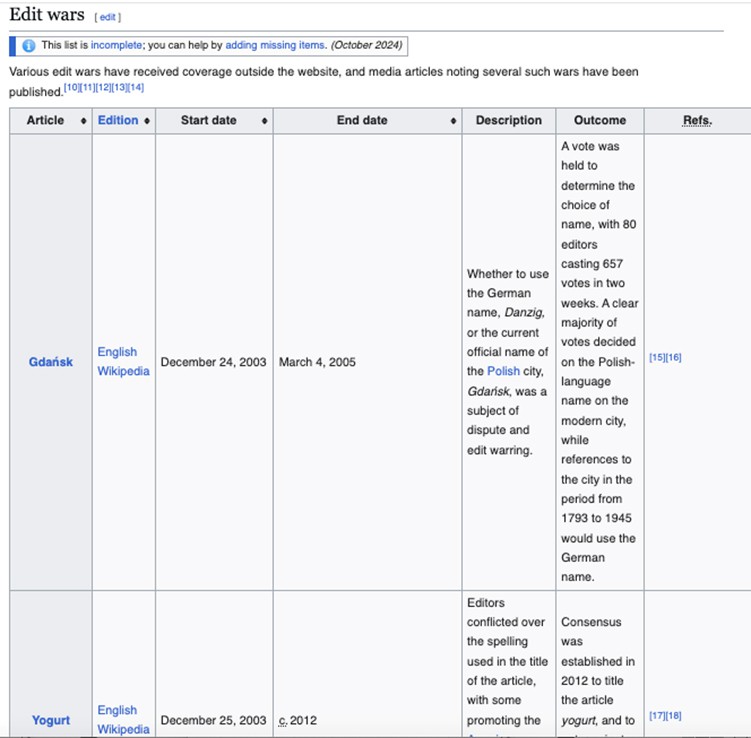Open the "adding missing items" link
Image resolution: width=751 pixels, height=738 pixels.
[275, 46]
